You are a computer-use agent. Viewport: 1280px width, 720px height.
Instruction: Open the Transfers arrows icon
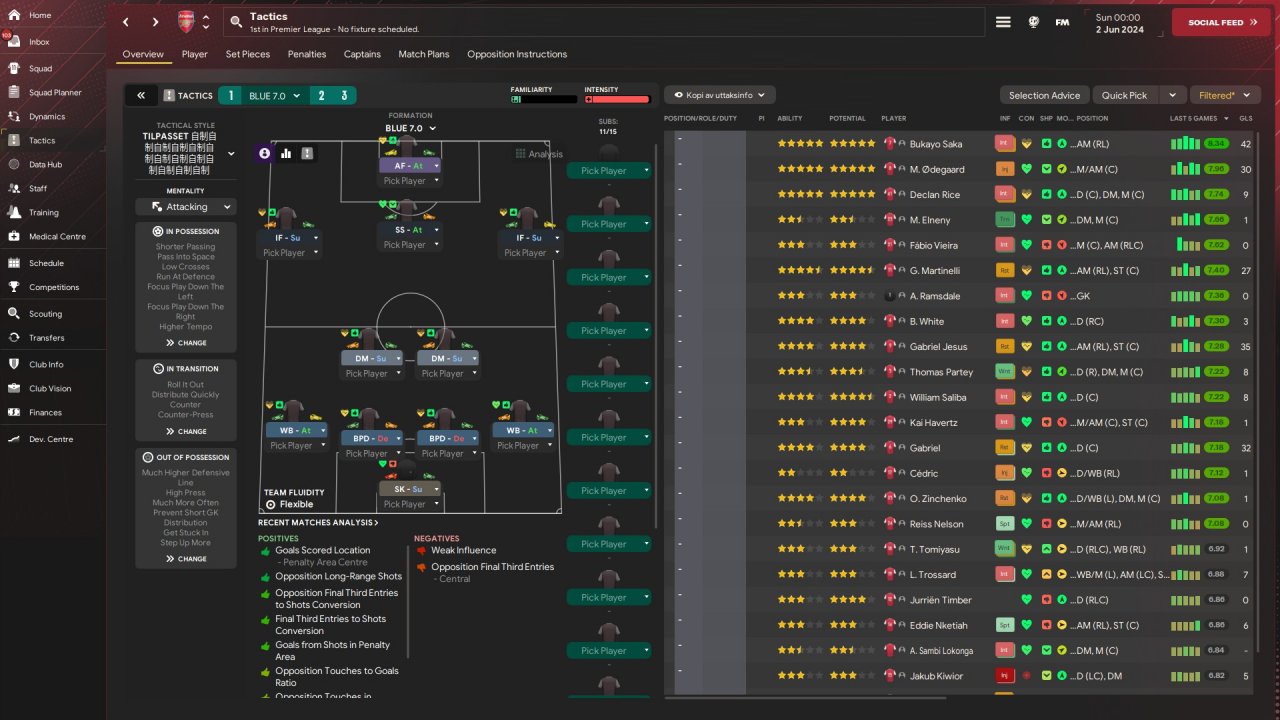tap(14, 338)
